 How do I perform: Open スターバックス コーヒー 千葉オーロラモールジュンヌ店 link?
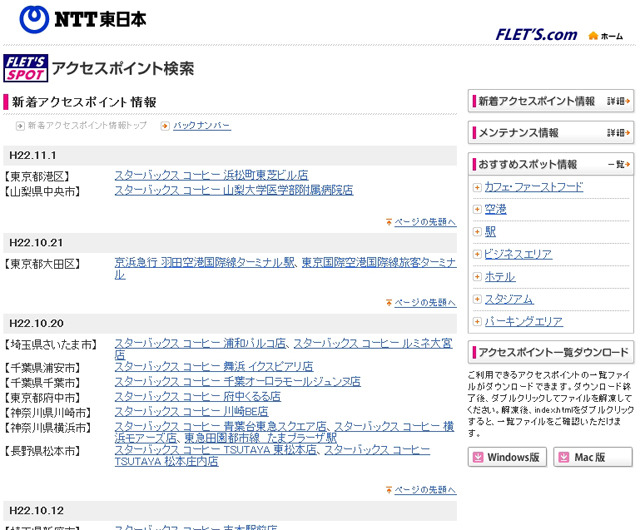tap(238, 381)
